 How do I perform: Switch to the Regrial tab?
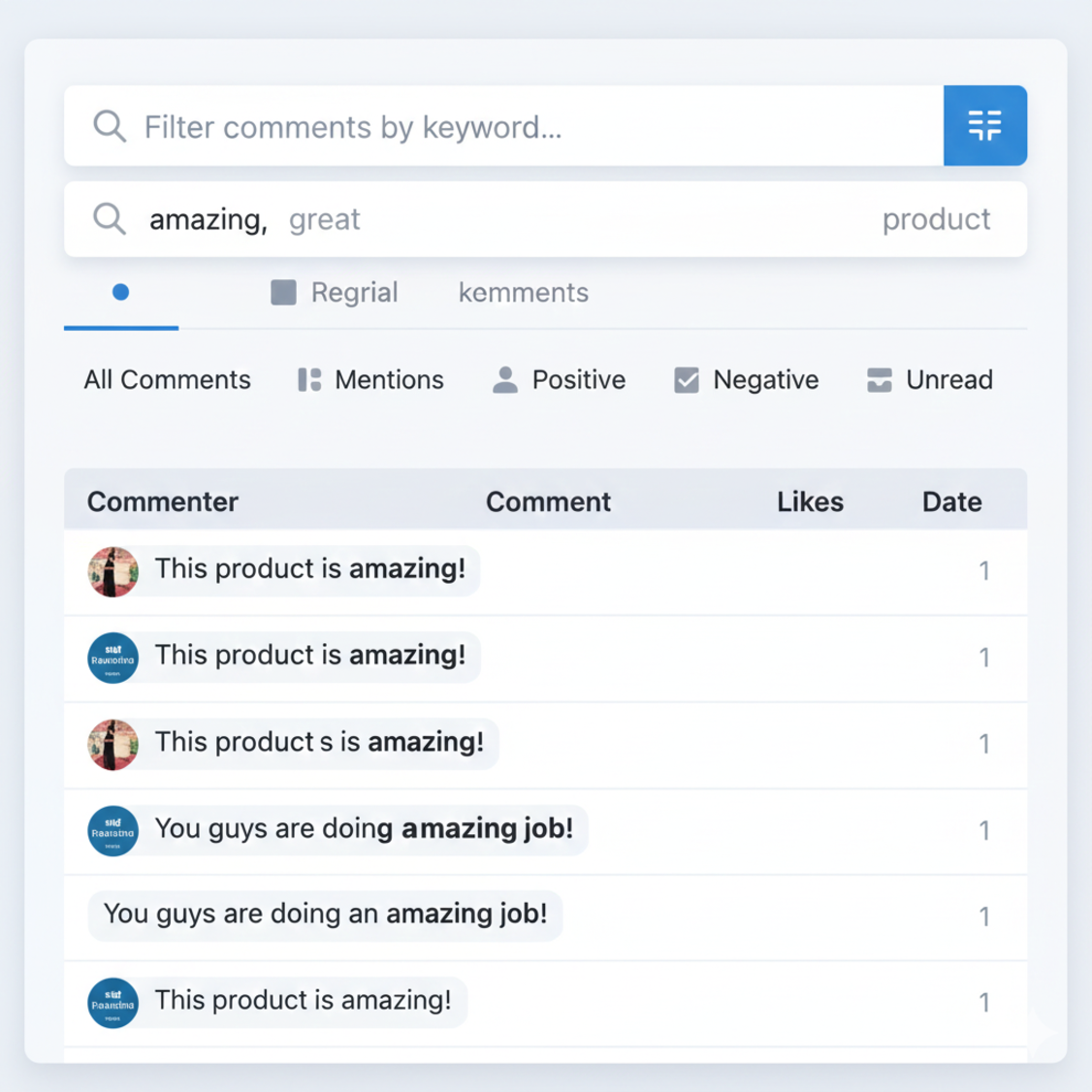tap(353, 293)
